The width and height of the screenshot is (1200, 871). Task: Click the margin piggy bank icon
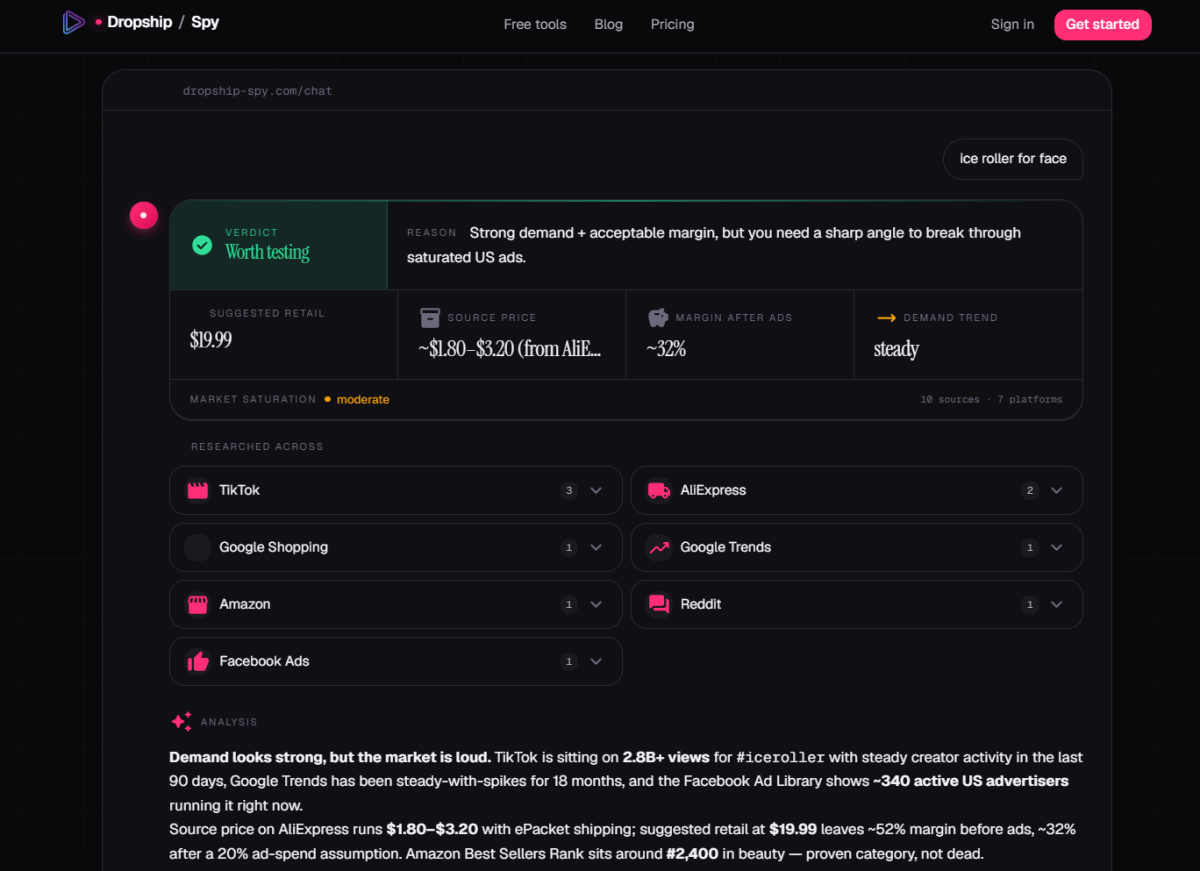pos(658,317)
